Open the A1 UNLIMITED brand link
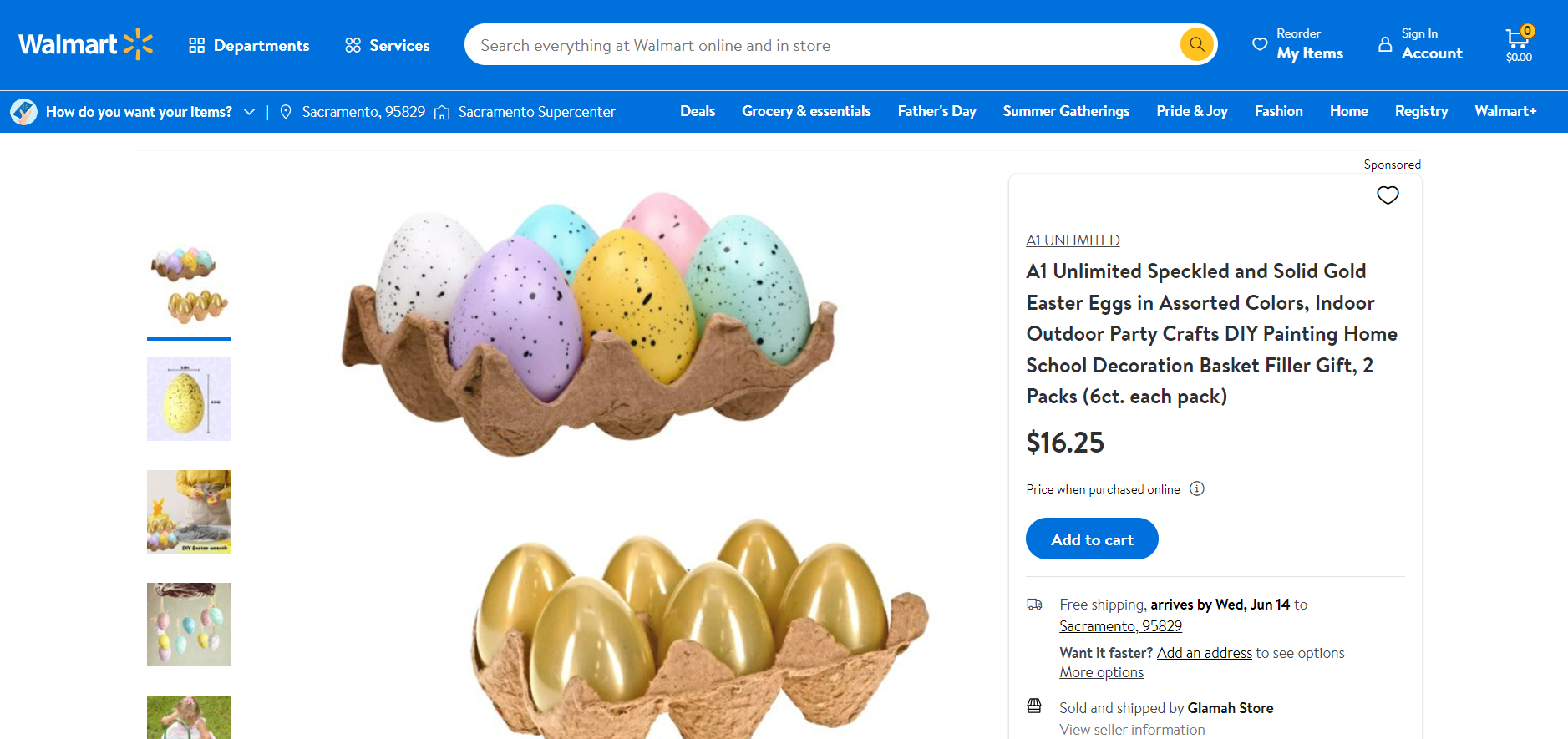 pos(1073,240)
